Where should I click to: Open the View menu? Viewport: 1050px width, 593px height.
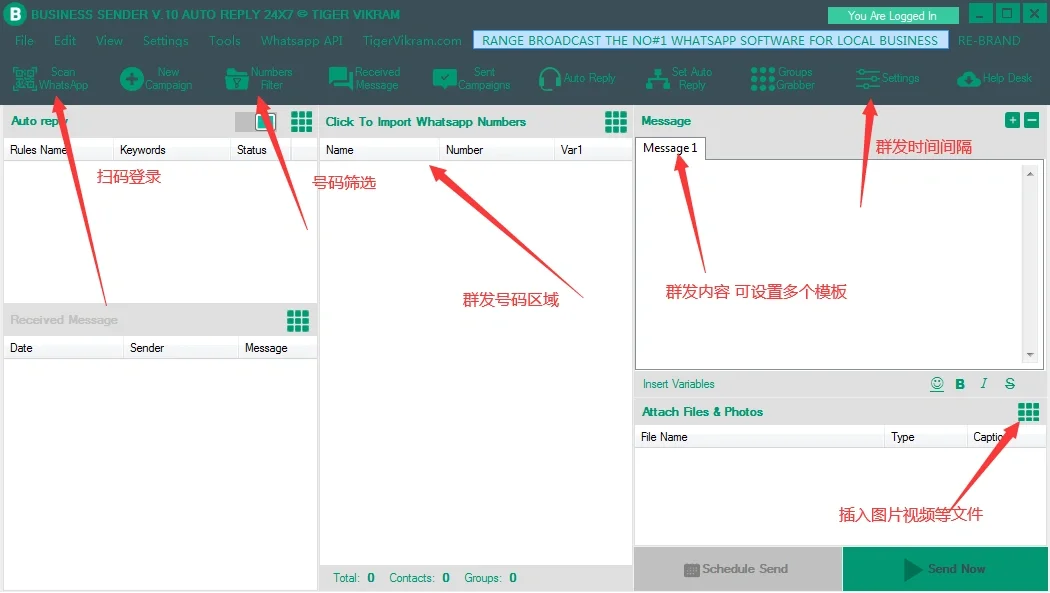tap(109, 41)
